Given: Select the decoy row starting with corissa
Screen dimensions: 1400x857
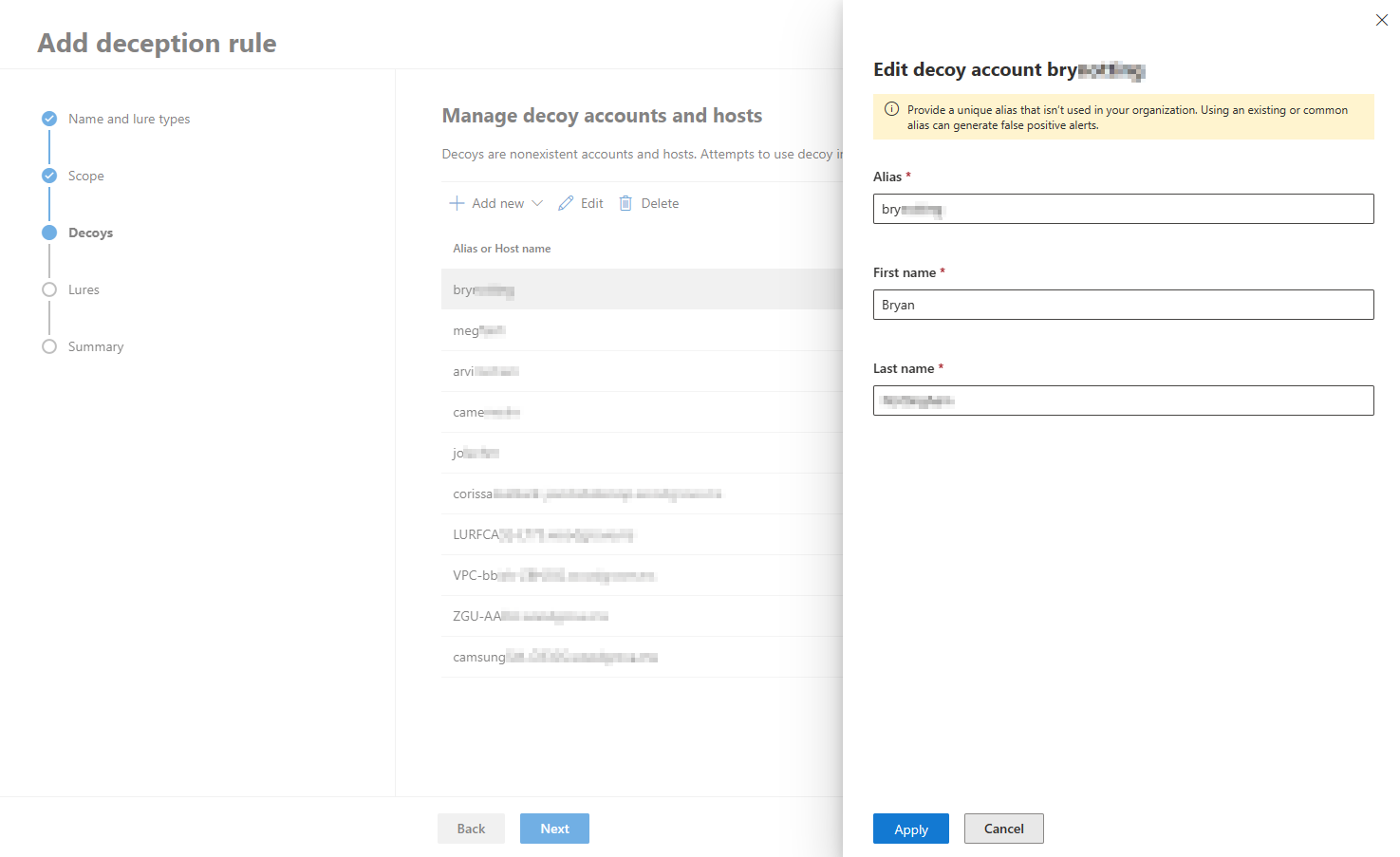Looking at the screenshot, I should point(642,494).
